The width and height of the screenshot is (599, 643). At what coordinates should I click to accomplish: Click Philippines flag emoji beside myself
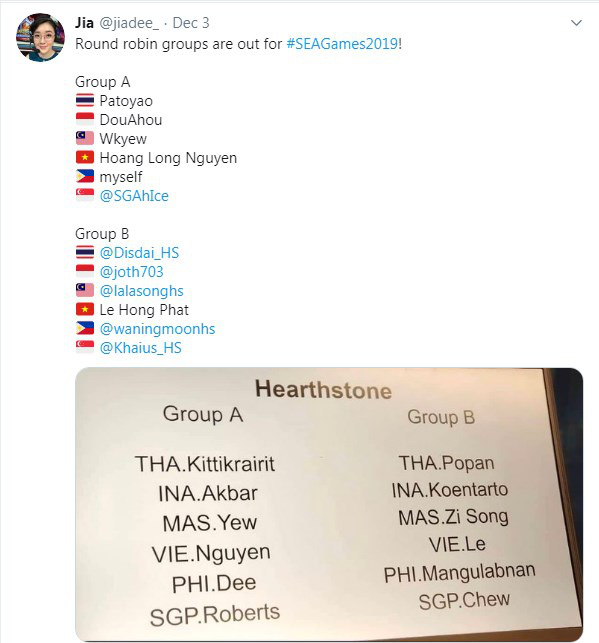(85, 177)
